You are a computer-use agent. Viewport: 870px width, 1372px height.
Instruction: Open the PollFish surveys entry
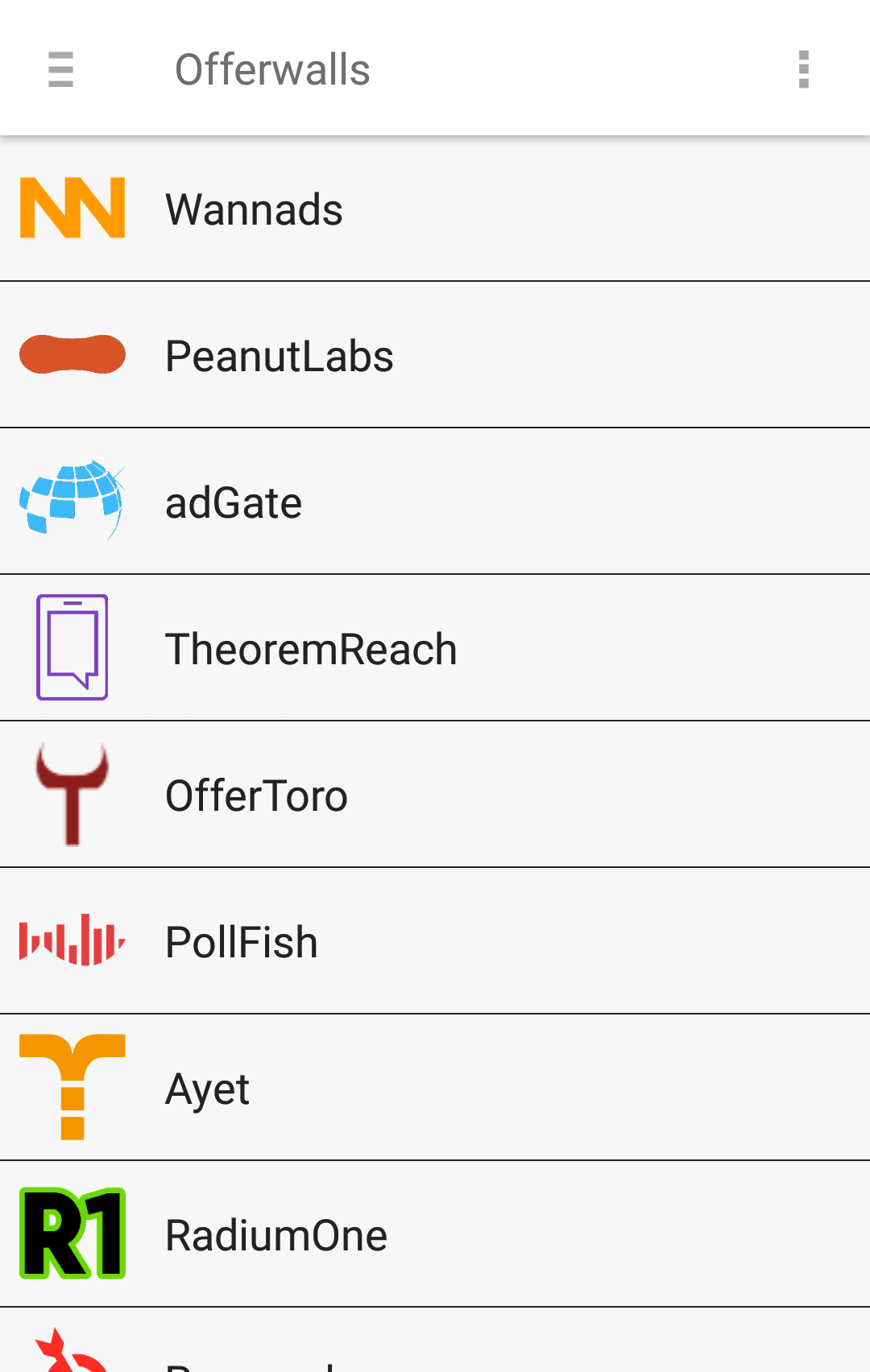pos(435,941)
